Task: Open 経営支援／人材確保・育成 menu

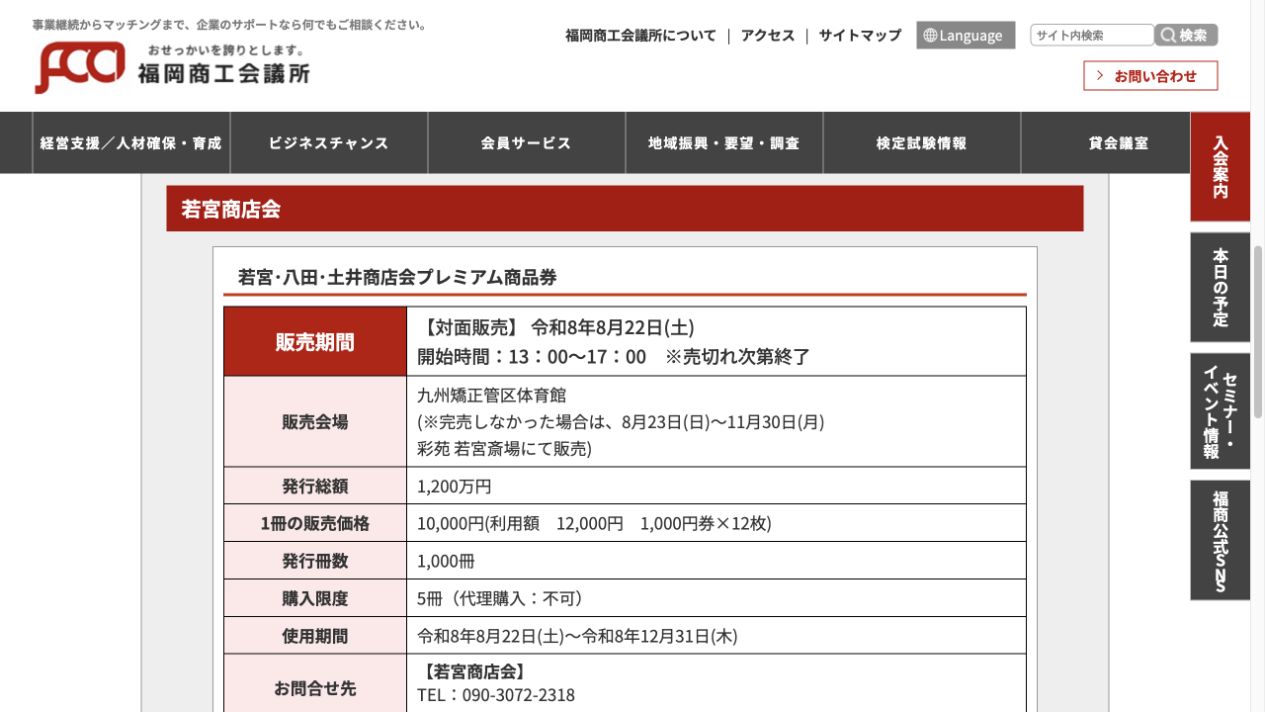Action: click(x=131, y=143)
